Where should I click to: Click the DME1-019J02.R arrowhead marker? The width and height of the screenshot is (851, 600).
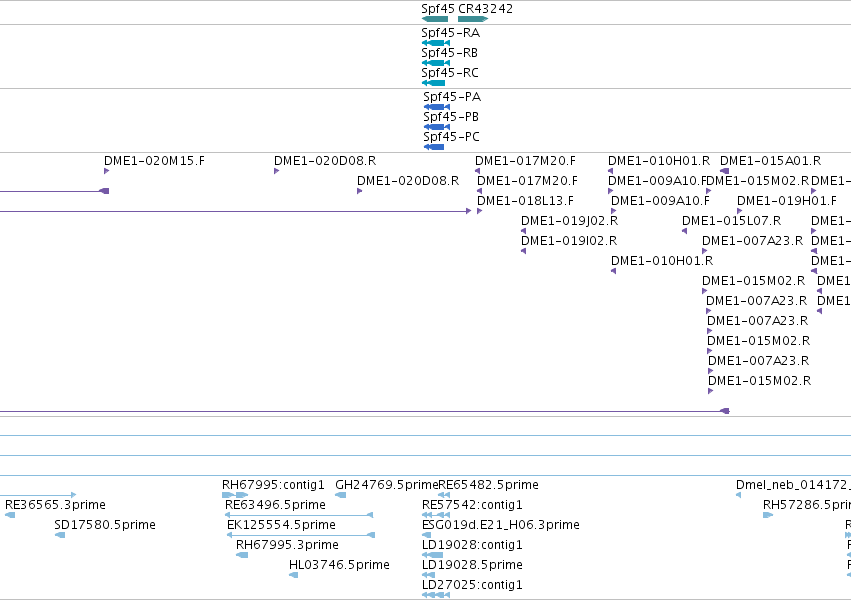click(x=523, y=231)
